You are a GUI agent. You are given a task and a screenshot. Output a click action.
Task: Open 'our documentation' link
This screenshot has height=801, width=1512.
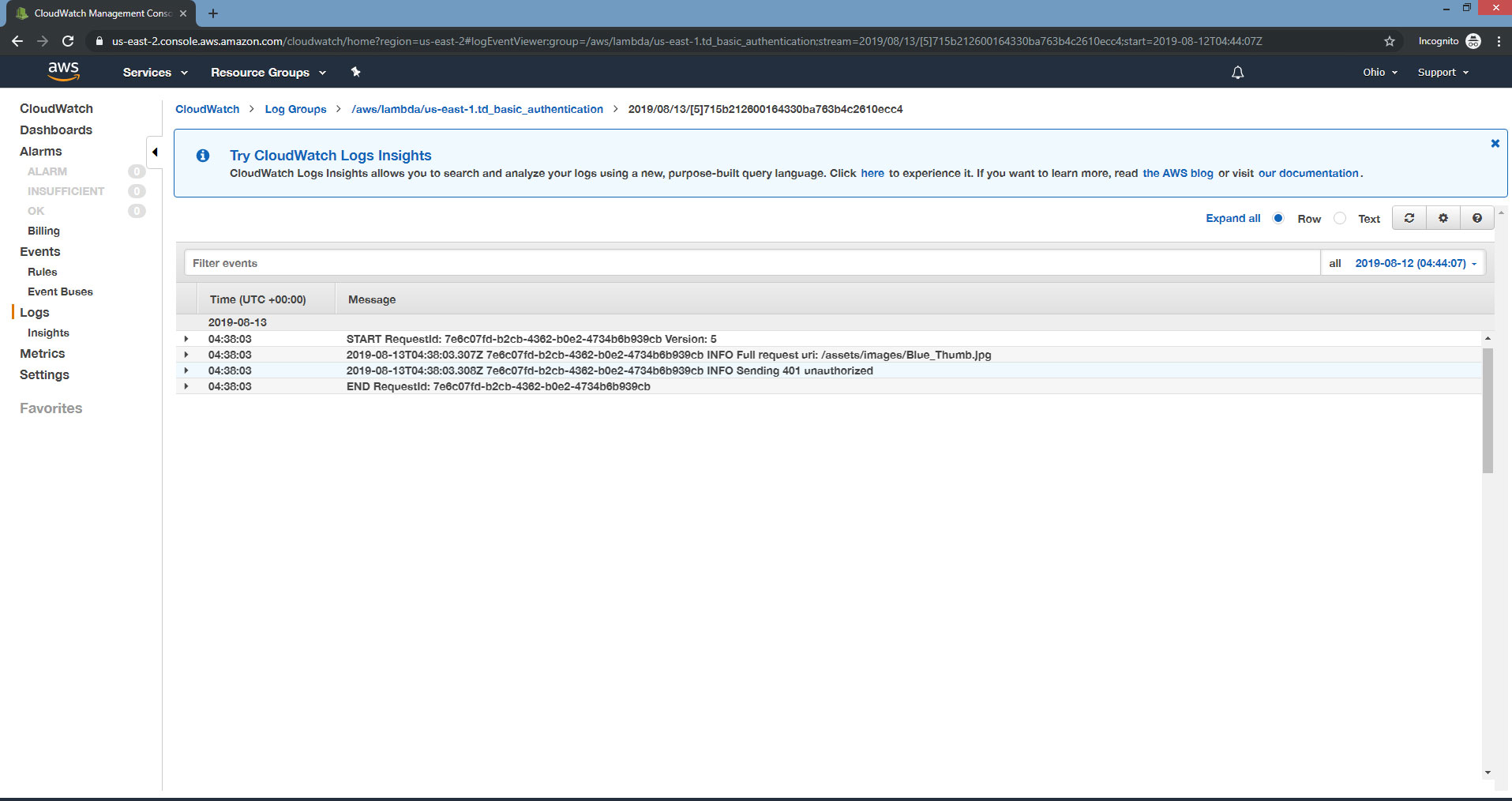pyautogui.click(x=1308, y=173)
